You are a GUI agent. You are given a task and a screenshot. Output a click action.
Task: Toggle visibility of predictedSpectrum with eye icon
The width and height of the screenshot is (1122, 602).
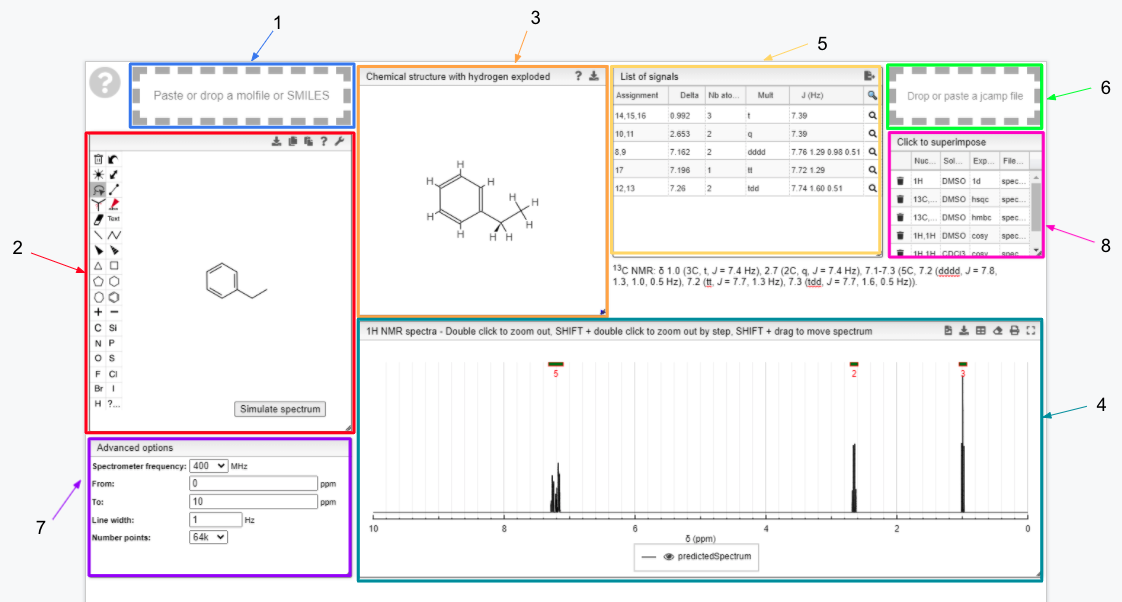(668, 556)
